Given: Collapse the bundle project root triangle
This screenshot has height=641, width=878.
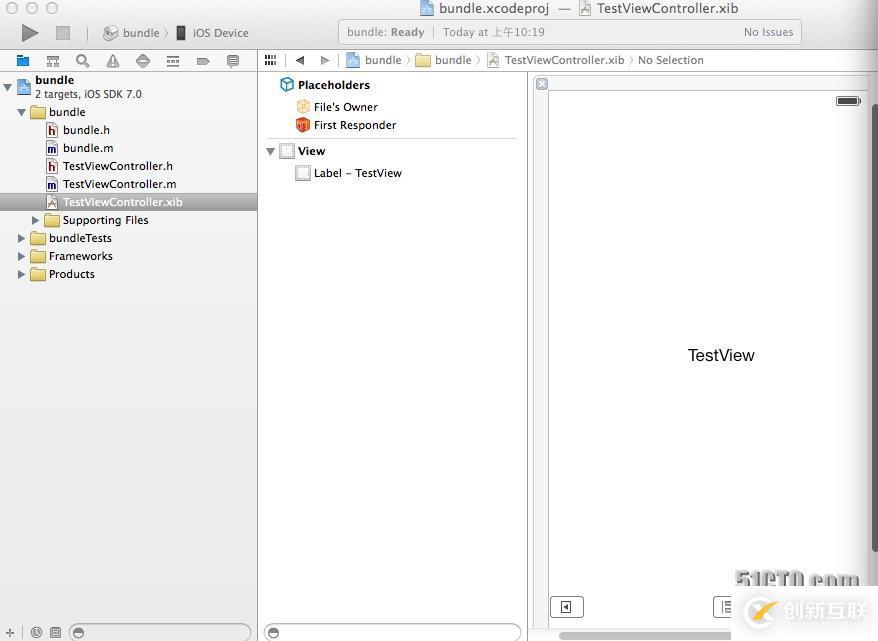Looking at the screenshot, I should 8,87.
